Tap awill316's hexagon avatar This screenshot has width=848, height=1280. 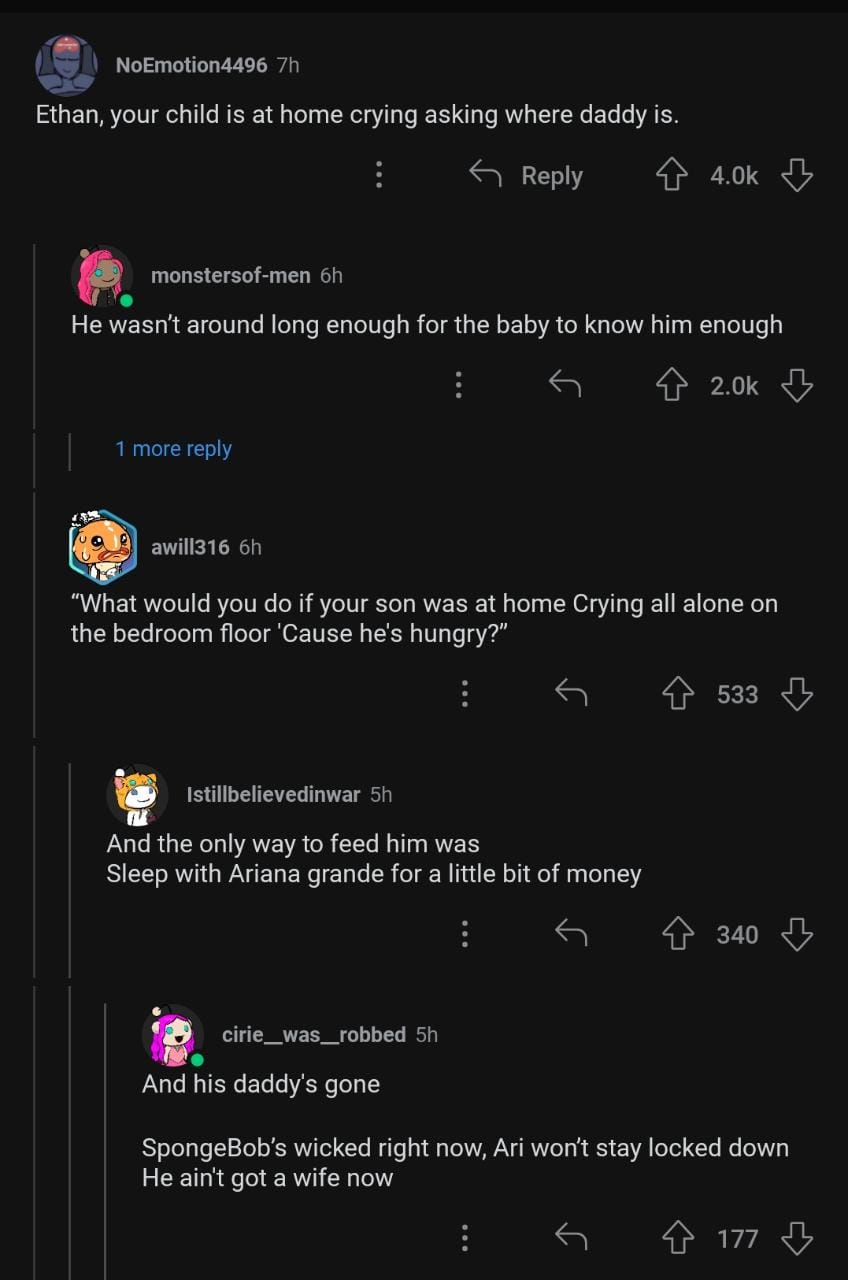click(102, 547)
